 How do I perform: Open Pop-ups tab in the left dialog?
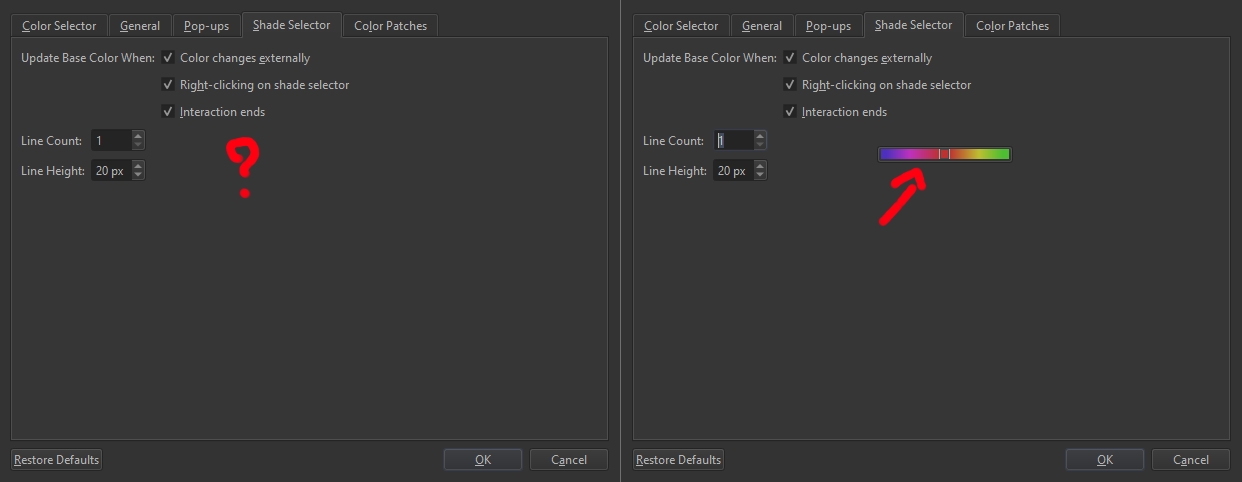[206, 26]
